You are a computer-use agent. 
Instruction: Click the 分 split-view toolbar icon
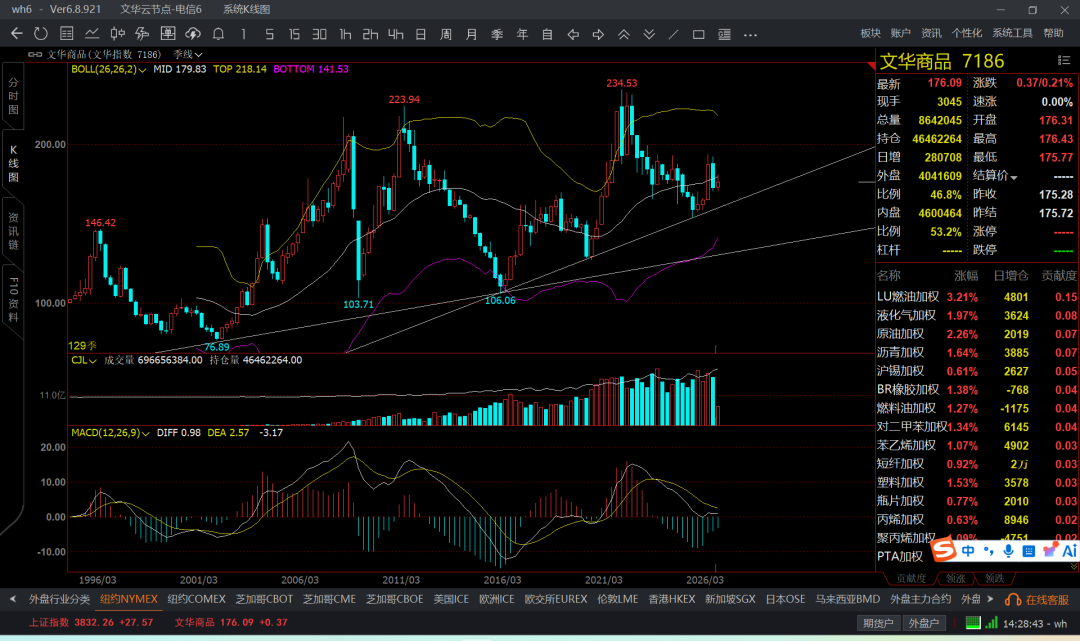click(x=143, y=34)
